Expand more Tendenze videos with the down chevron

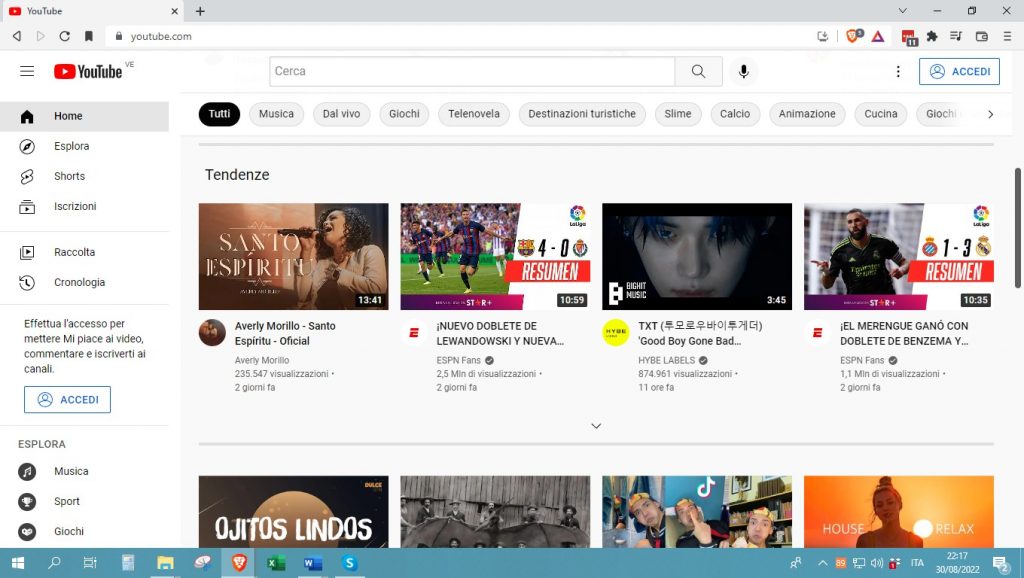coord(596,425)
